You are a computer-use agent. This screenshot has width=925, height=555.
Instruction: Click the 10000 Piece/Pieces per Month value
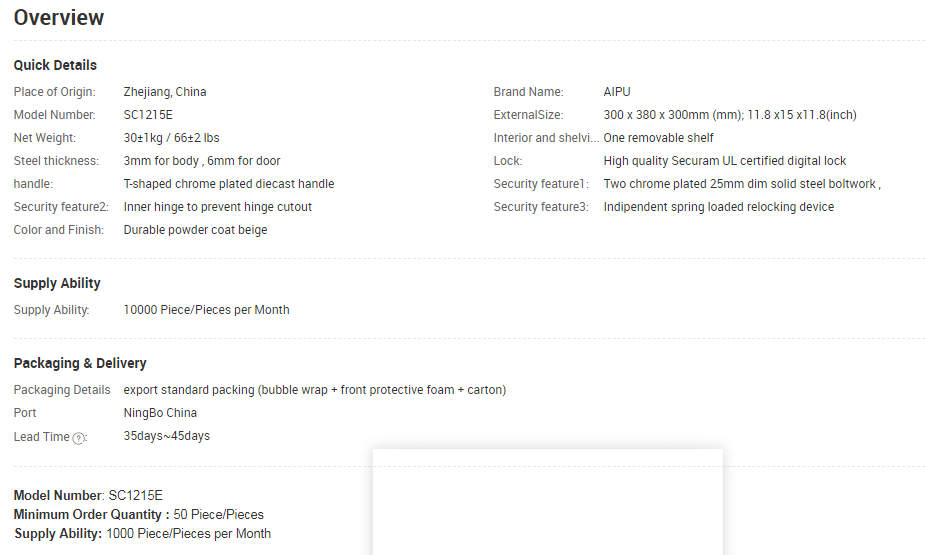(206, 310)
